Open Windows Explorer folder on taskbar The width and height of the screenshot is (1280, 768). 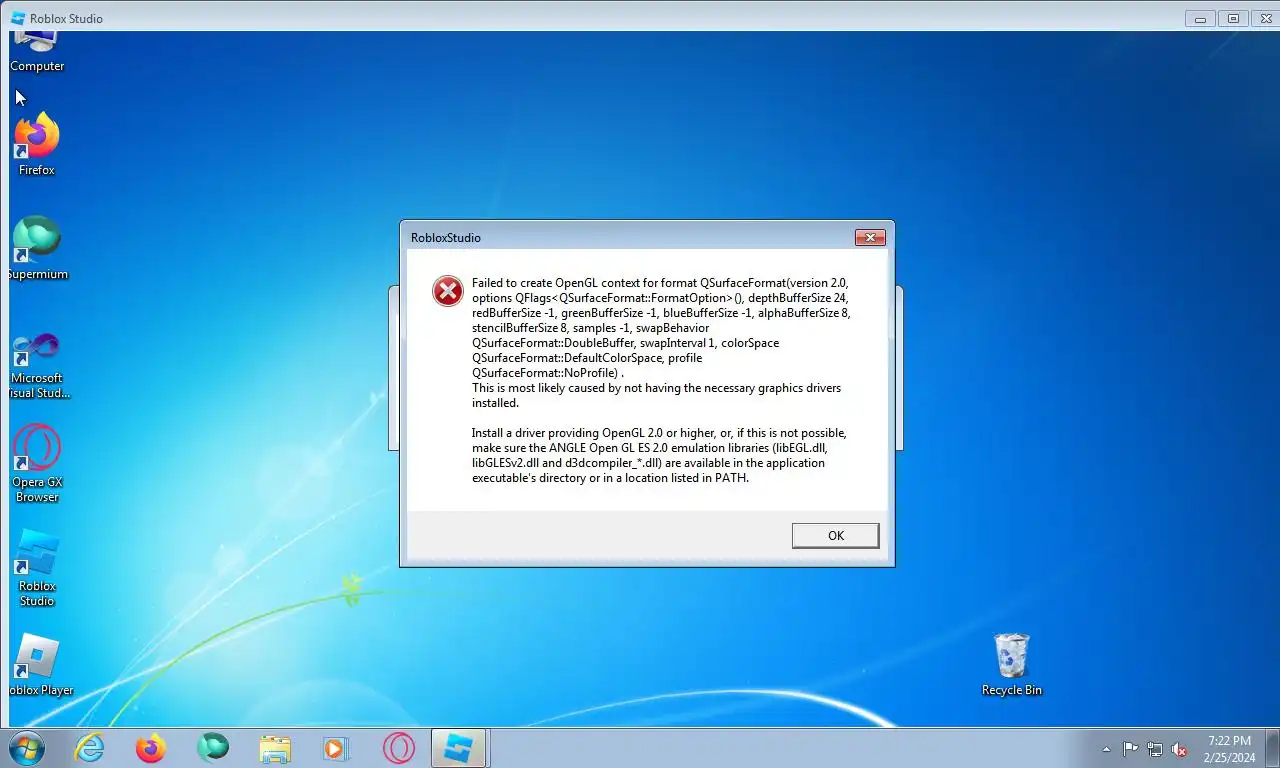274,748
